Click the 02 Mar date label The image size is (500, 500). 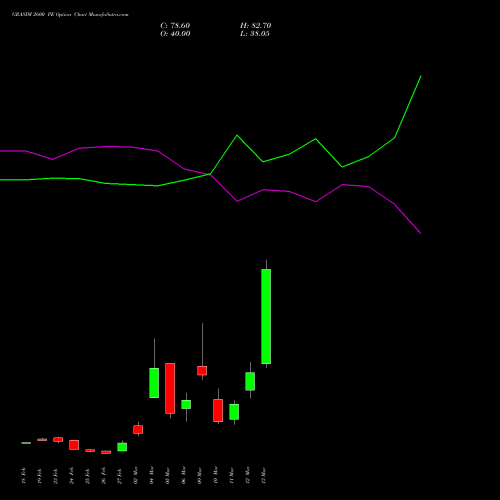point(136,476)
